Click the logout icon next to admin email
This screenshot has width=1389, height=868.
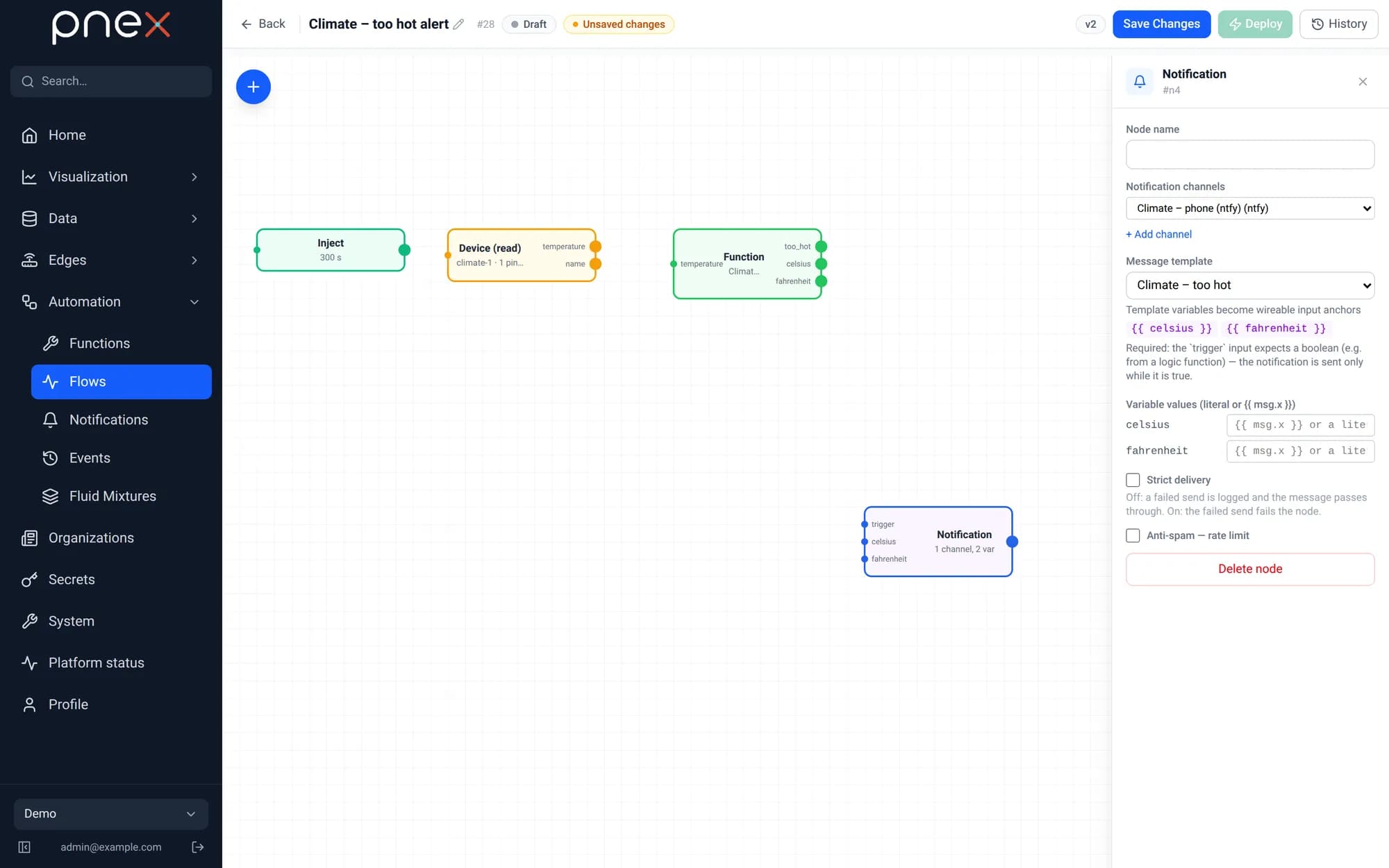tap(198, 847)
